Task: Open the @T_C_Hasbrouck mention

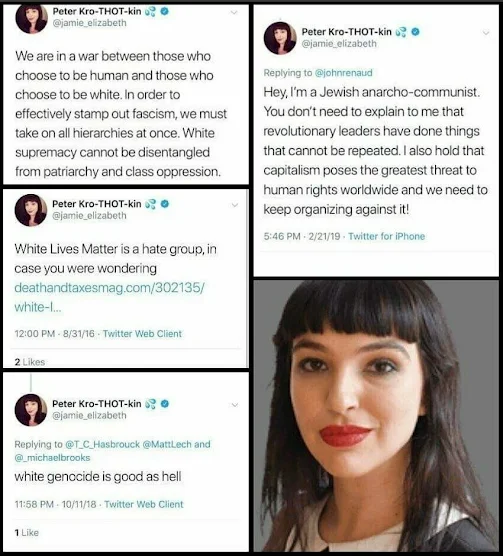Action: click(102, 444)
